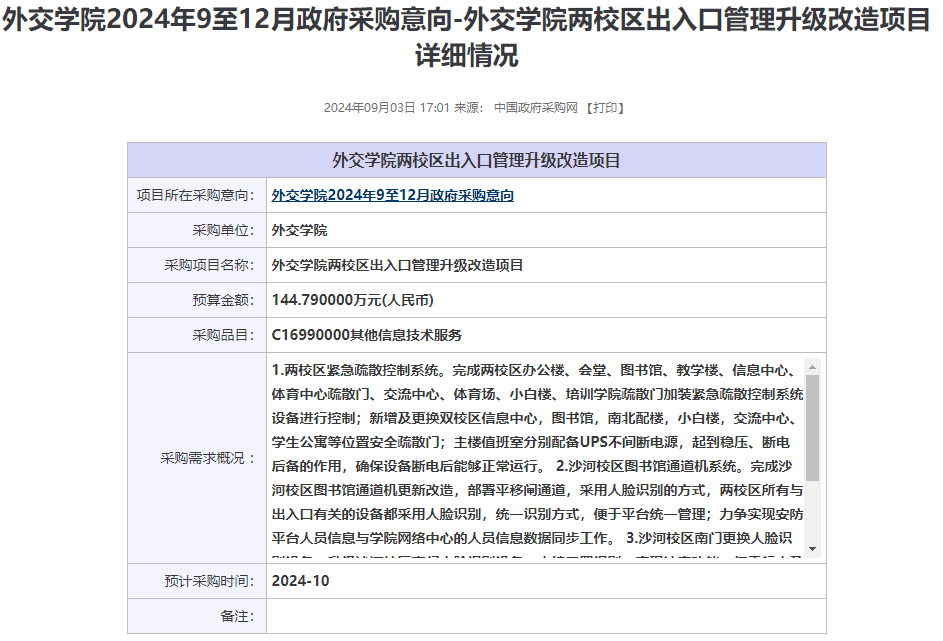This screenshot has width=943, height=641.
Task: Click the scrollbar up arrow in requirements box
Action: (x=812, y=366)
